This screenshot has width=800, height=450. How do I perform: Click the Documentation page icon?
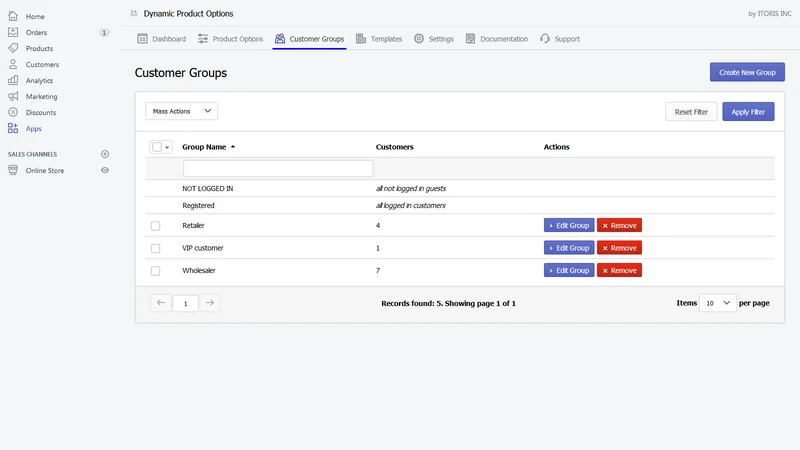click(470, 39)
